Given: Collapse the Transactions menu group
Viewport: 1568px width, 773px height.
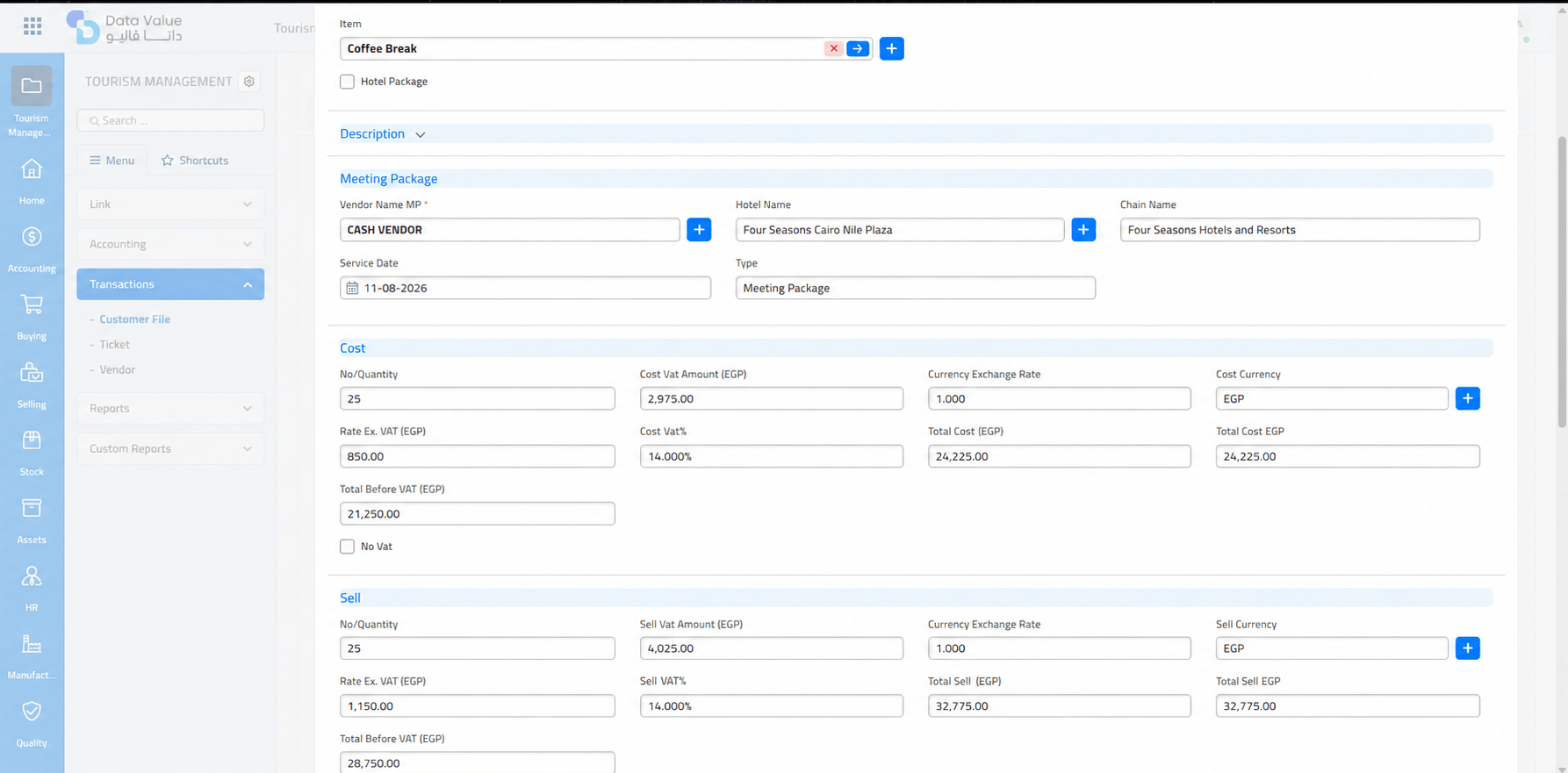Looking at the screenshot, I should coord(170,284).
